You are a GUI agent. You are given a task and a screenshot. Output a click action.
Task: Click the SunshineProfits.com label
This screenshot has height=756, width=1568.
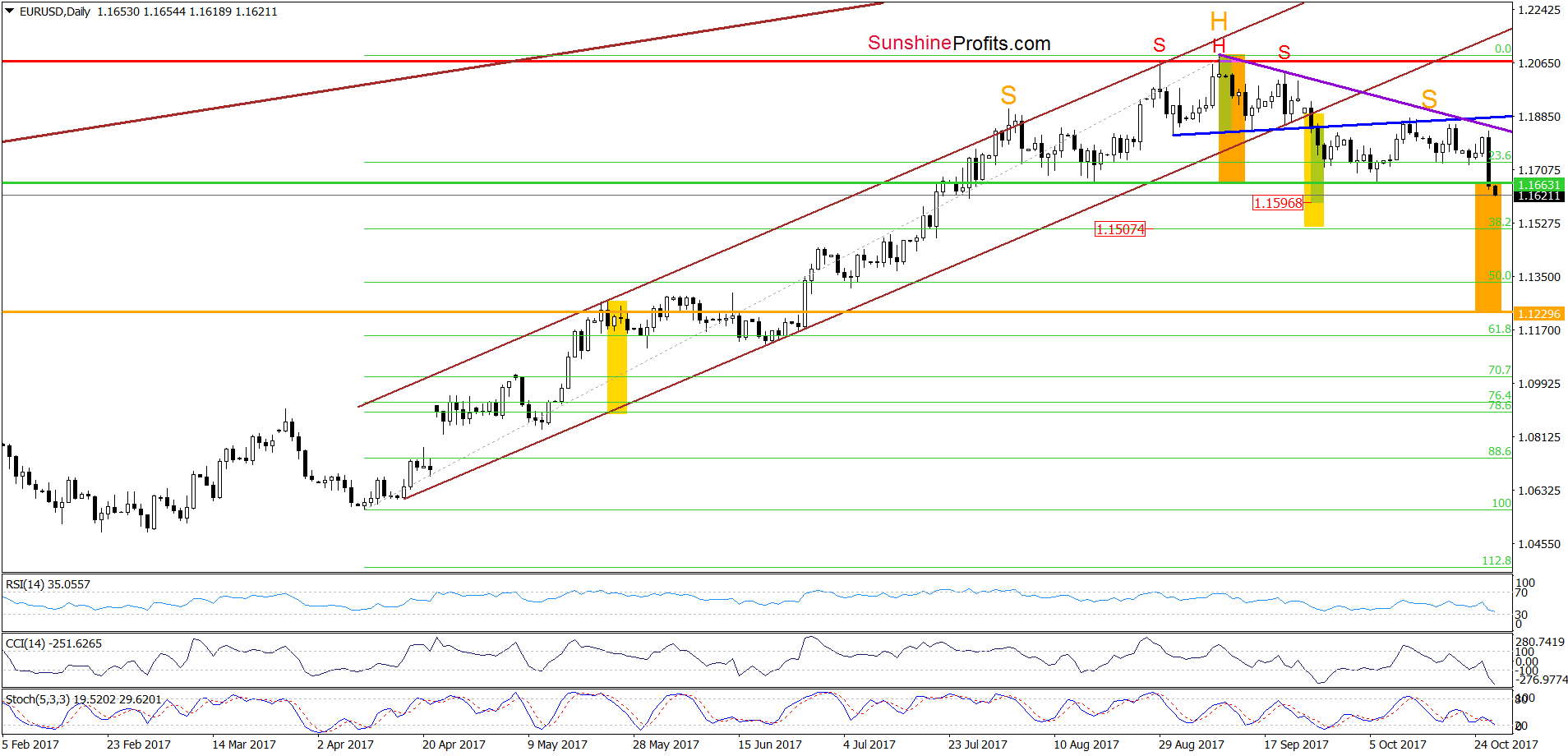pos(959,44)
